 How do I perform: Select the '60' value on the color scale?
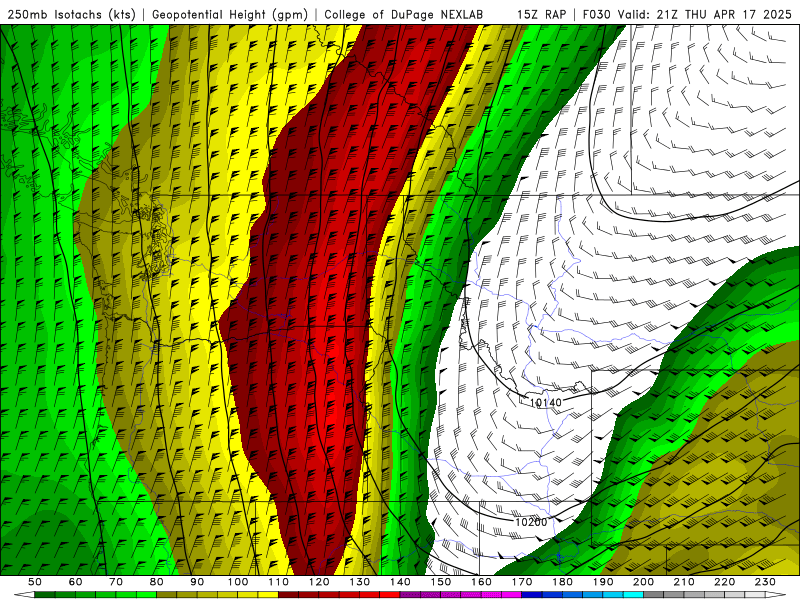(x=75, y=582)
